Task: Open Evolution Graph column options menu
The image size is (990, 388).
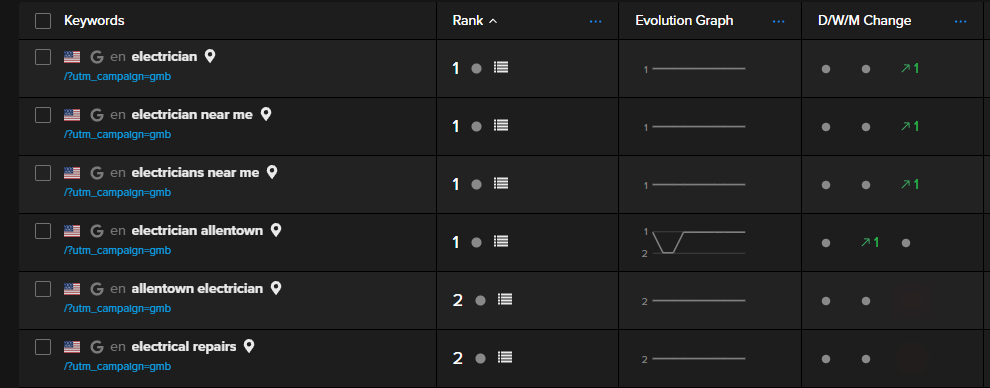Action: point(778,21)
